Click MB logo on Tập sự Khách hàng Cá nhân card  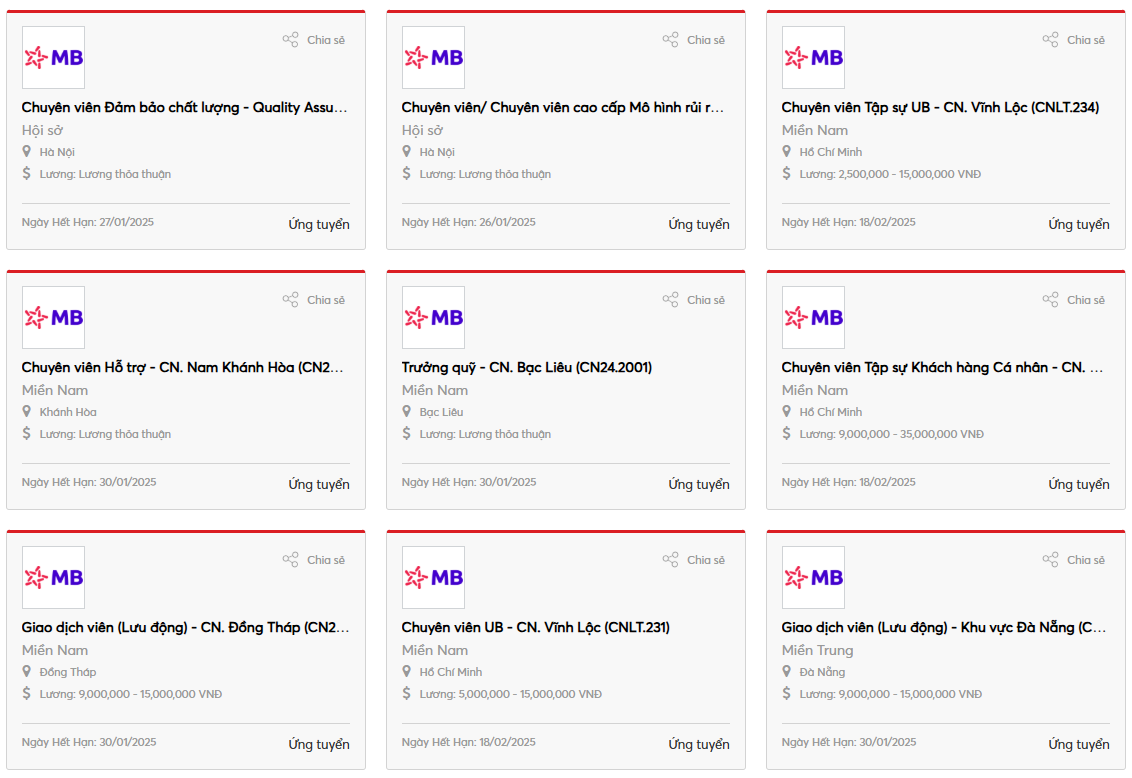[x=814, y=318]
